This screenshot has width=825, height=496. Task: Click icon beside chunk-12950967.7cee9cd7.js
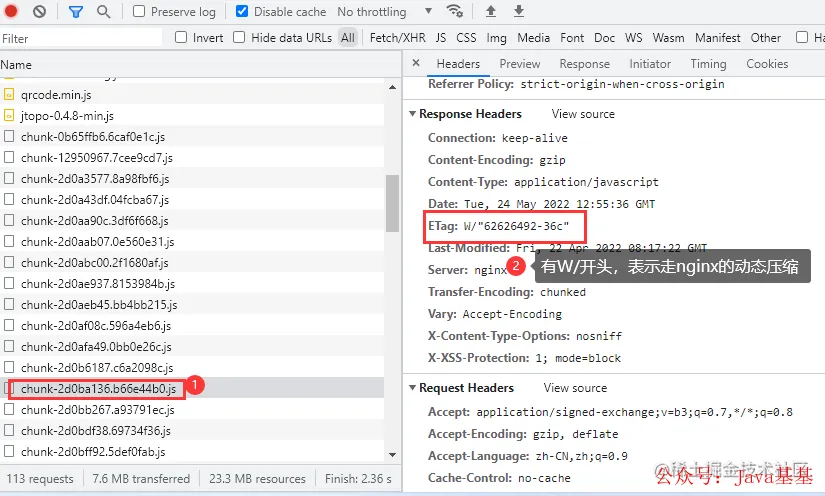pos(9,157)
